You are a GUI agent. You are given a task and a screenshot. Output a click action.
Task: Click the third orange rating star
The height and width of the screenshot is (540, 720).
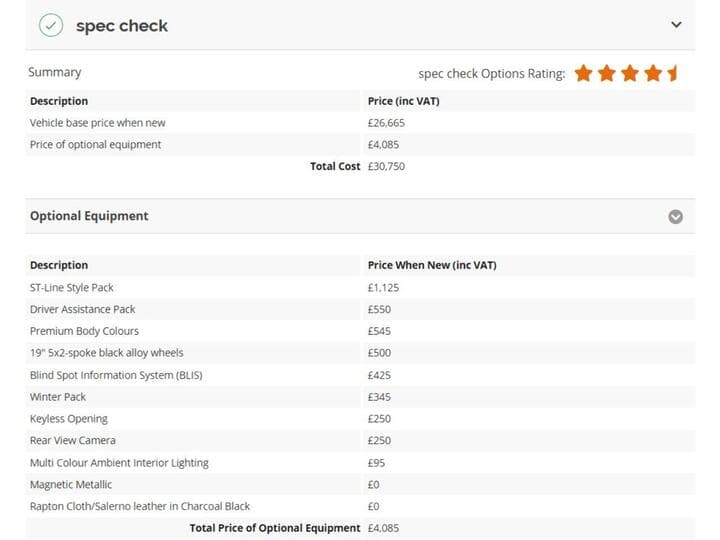(x=630, y=73)
